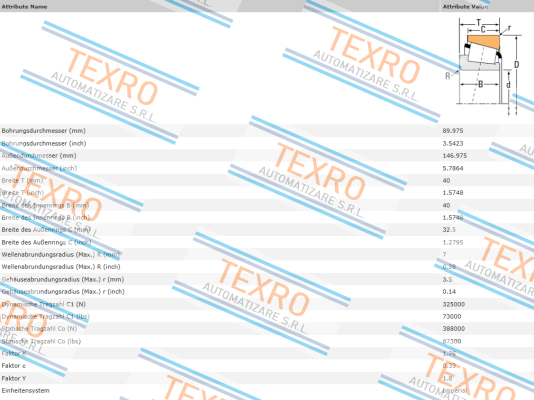Select the Statische Tragzahl Co (N) label

(39, 329)
